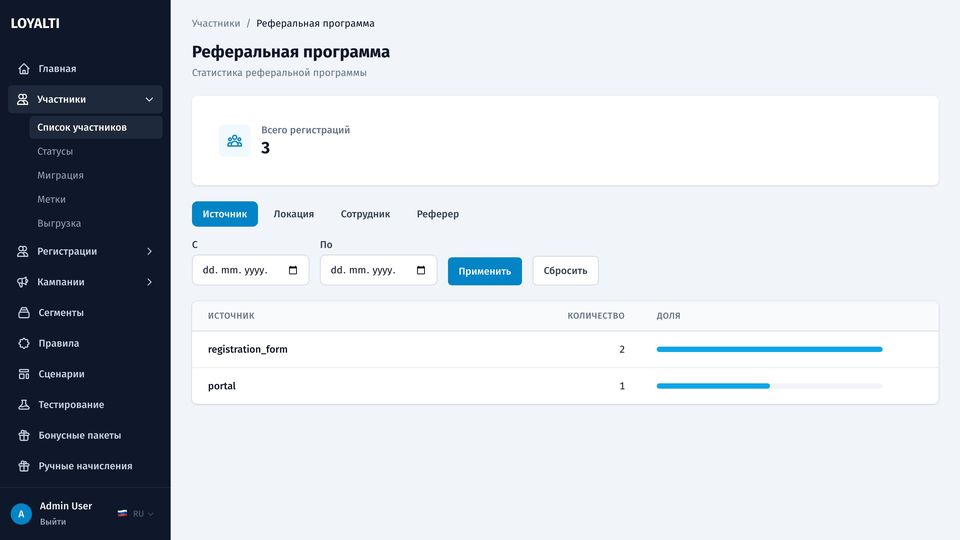960x540 pixels.
Task: Open the Сценарии sidebar item
Action: click(x=85, y=374)
